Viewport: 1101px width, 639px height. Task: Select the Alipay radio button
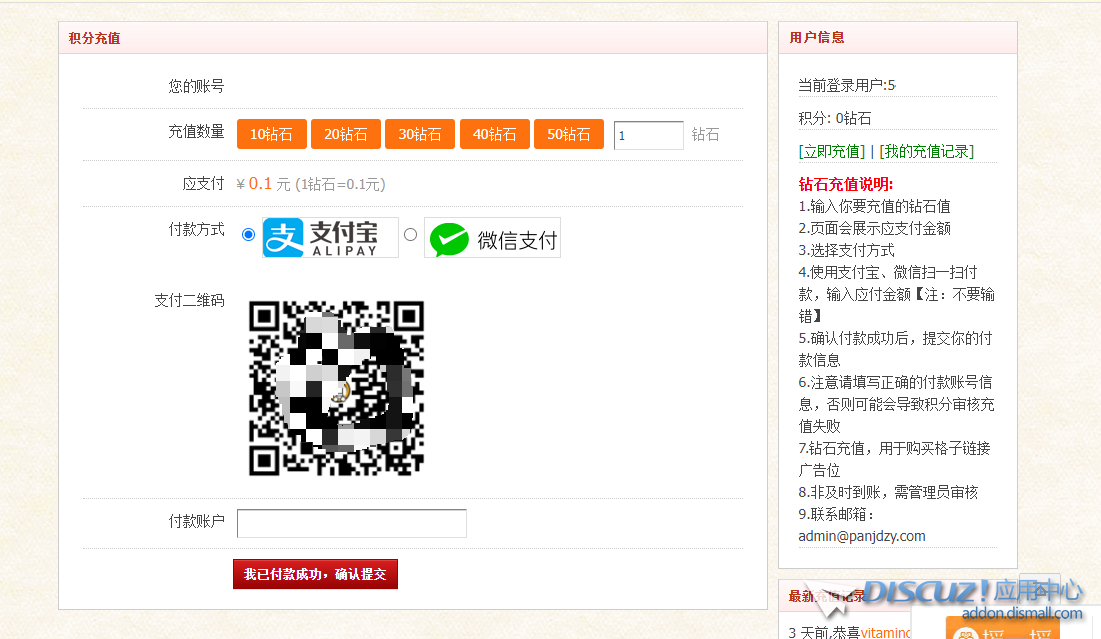(249, 235)
